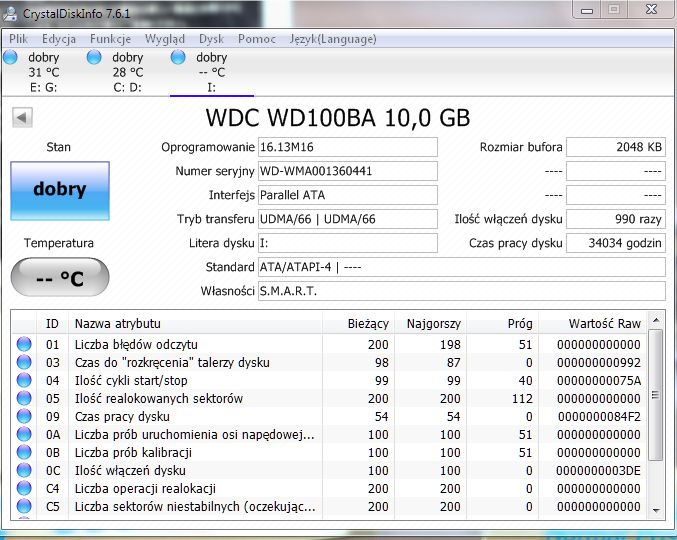
Task: Click the Własności field S.M.A.R.T.
Action: [462, 291]
